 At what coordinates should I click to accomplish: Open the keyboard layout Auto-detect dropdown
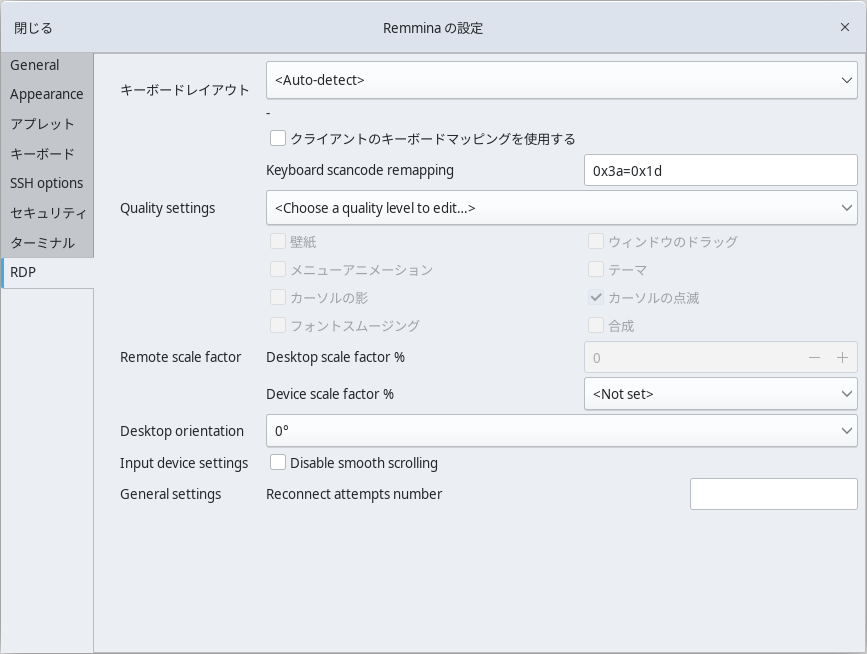(x=562, y=80)
